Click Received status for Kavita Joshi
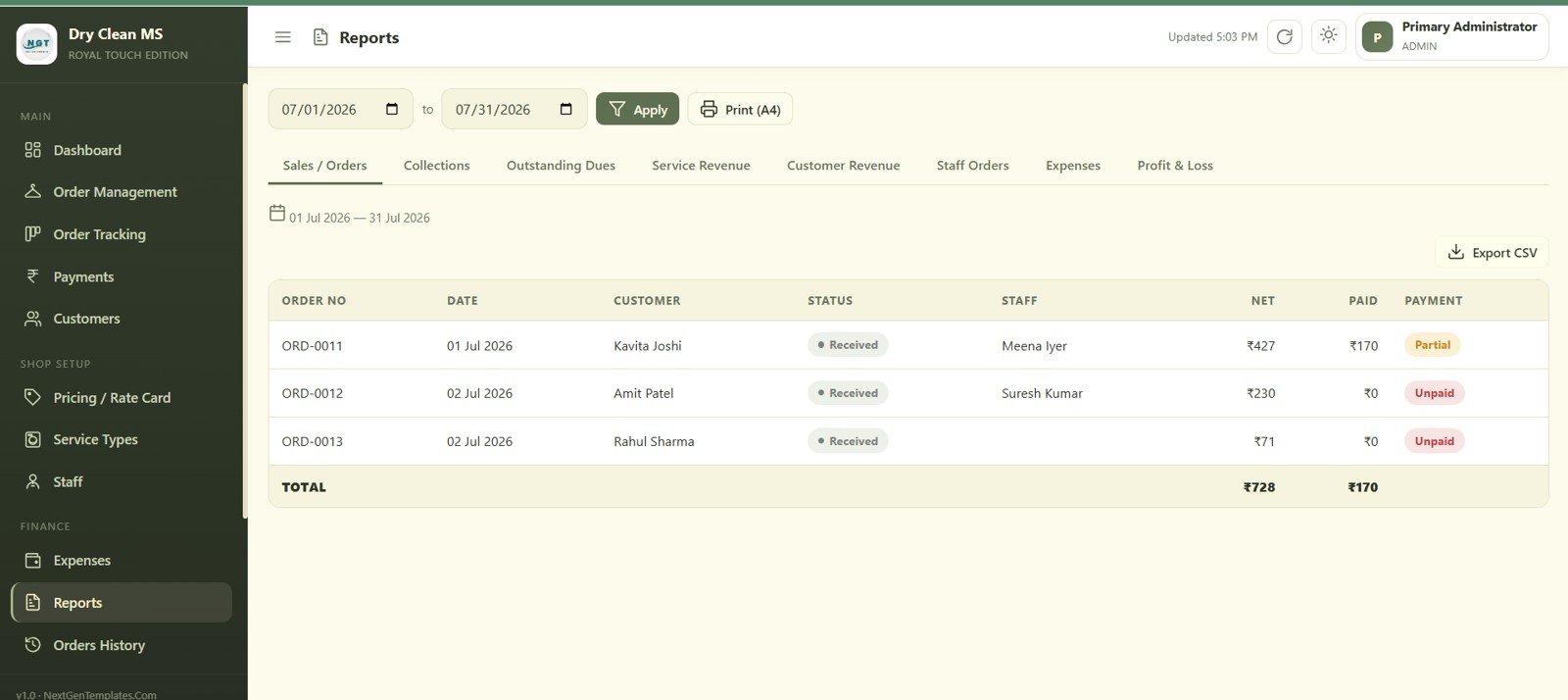This screenshot has height=700, width=1568. click(848, 345)
